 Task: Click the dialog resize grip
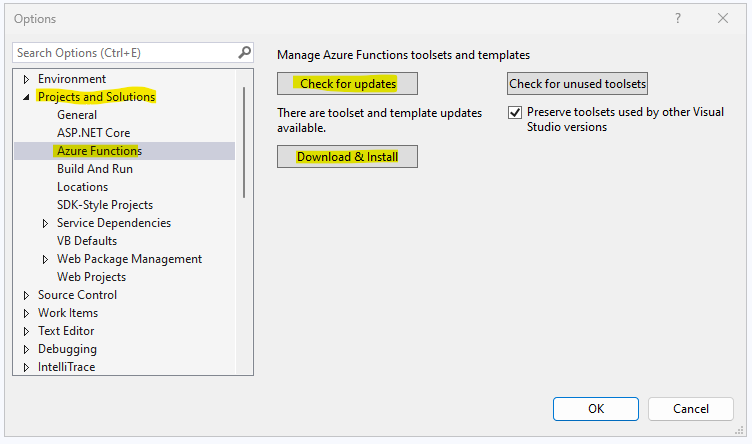[x=739, y=430]
